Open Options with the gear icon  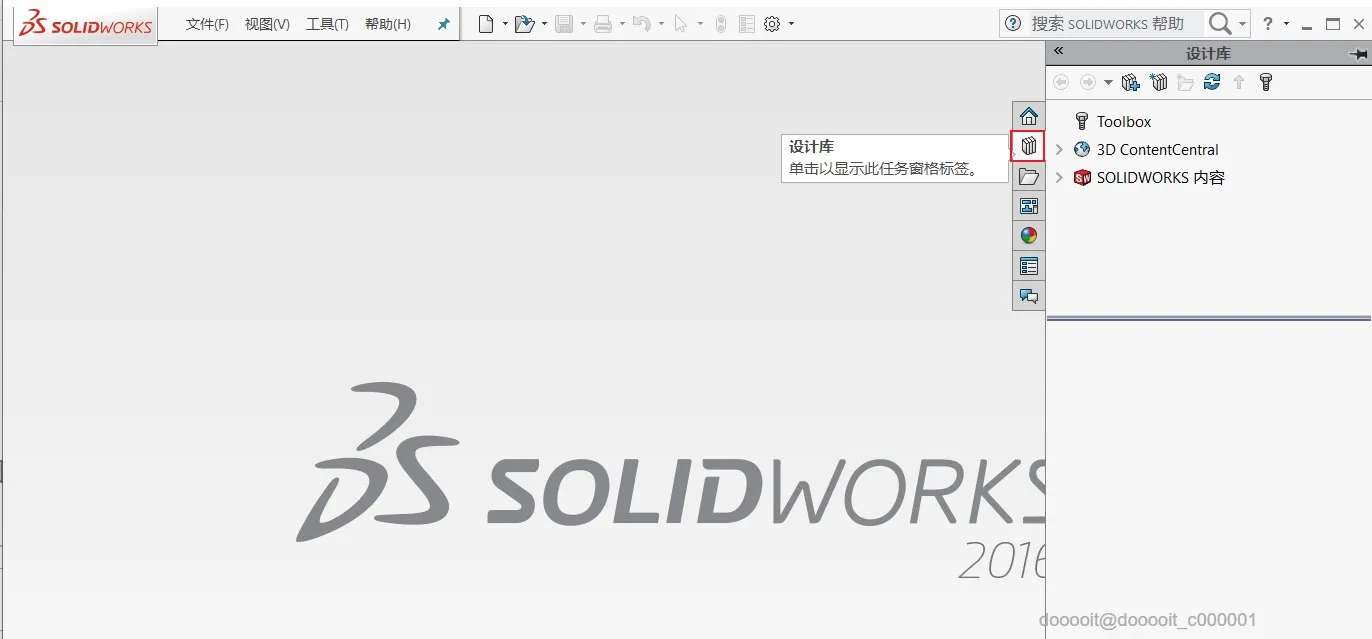coord(772,24)
